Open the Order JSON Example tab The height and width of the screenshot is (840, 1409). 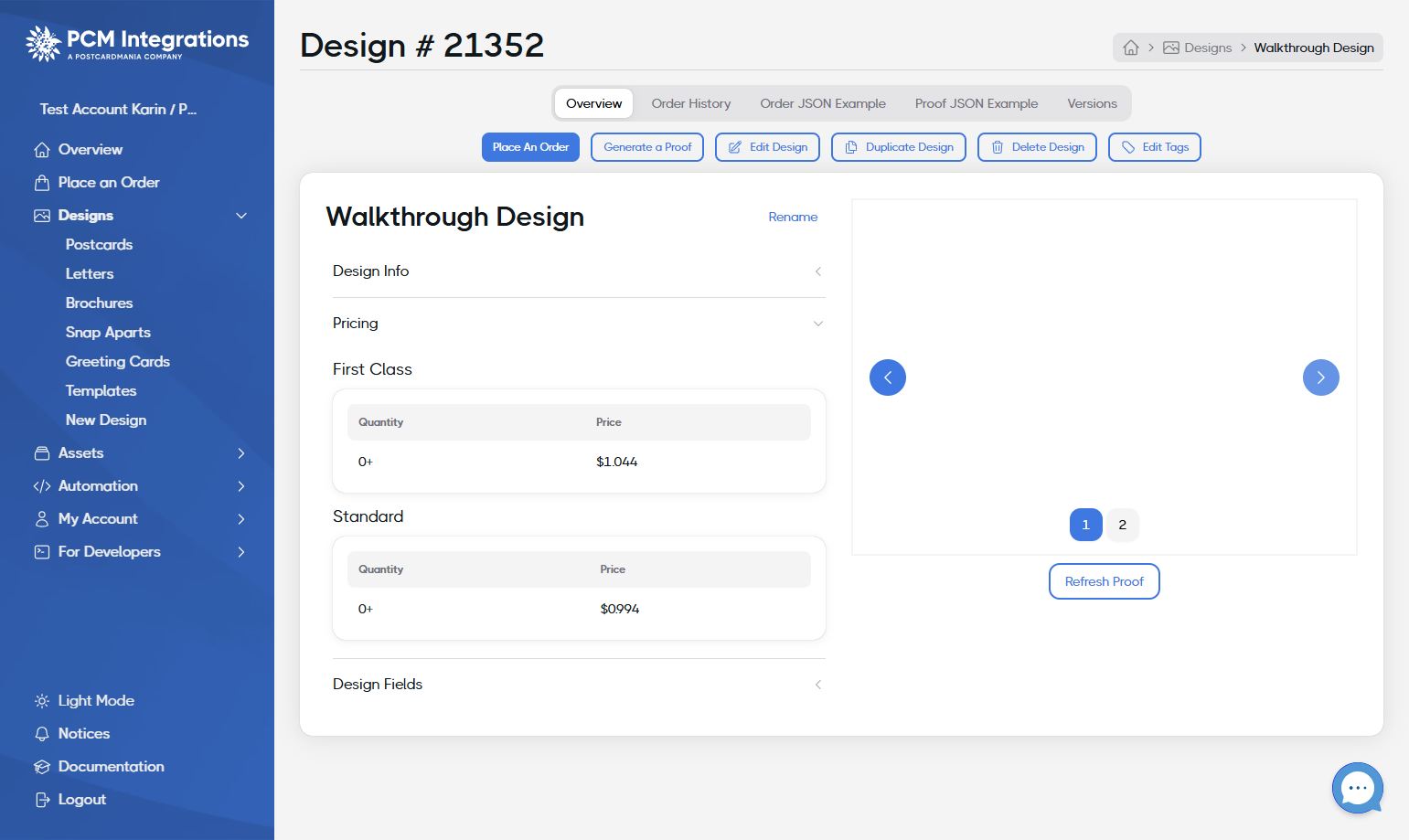(823, 103)
